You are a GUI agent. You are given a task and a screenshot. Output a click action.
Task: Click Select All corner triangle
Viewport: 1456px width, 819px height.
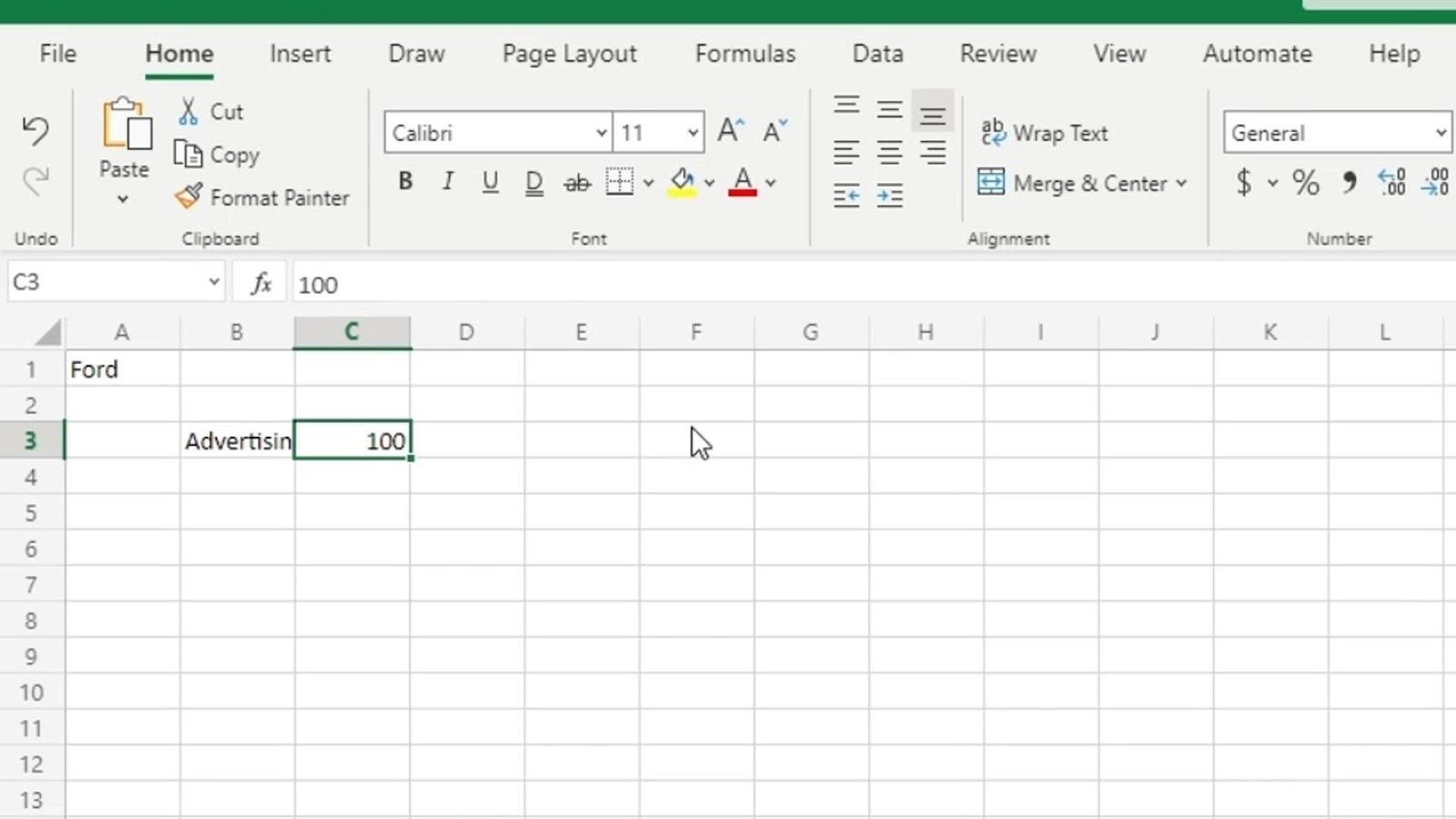coord(47,332)
